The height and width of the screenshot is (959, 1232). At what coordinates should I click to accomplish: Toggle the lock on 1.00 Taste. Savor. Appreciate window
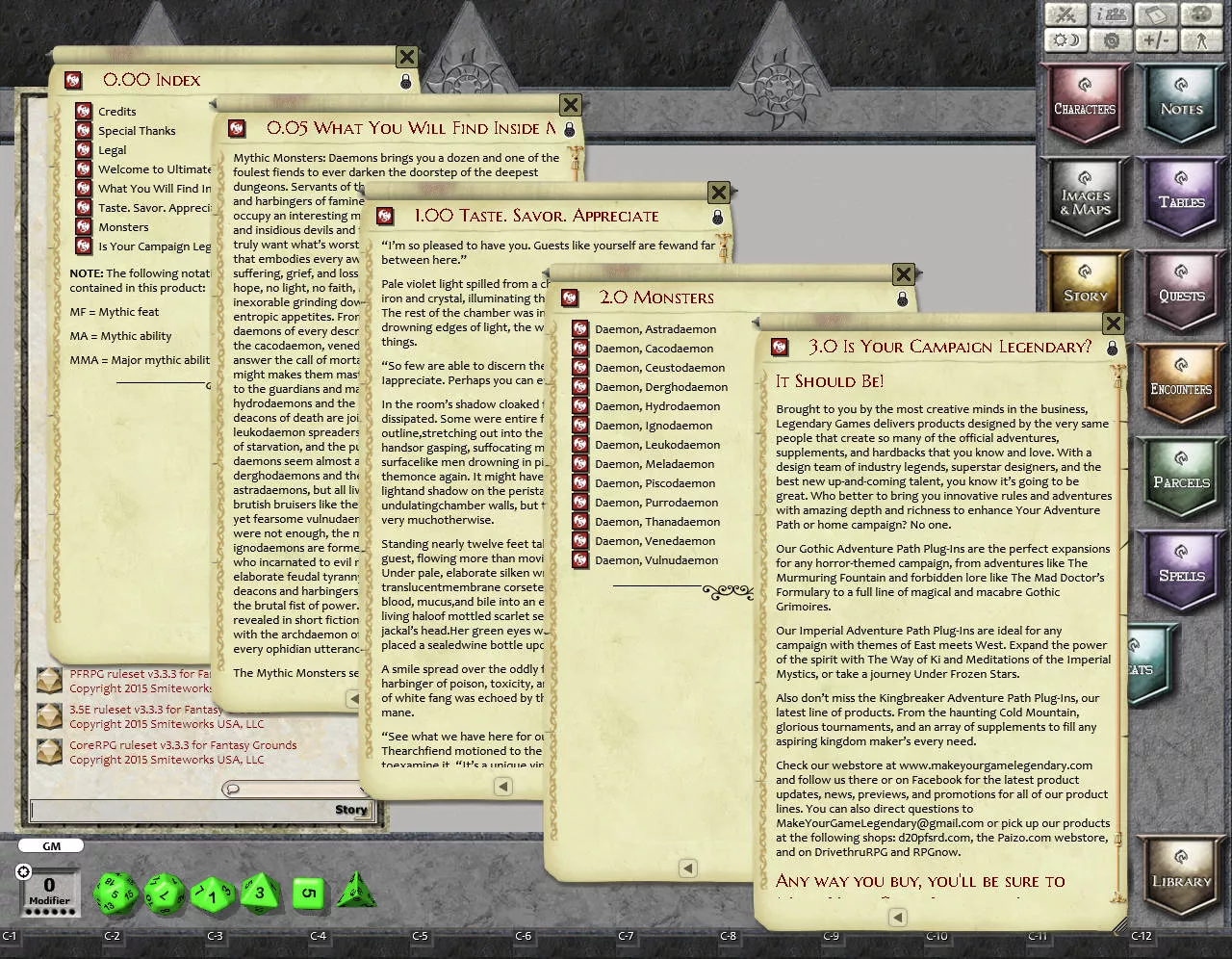717,217
